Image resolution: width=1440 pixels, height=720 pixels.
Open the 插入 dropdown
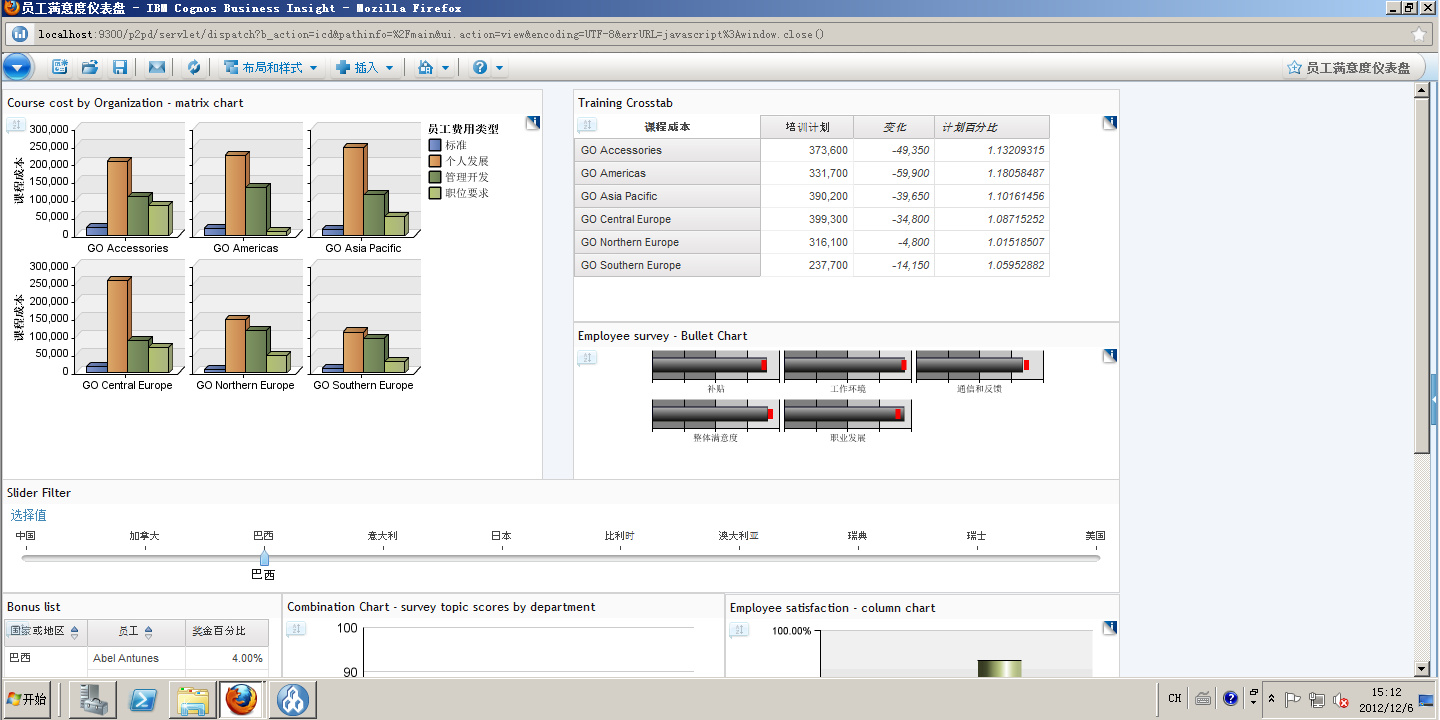(365, 67)
